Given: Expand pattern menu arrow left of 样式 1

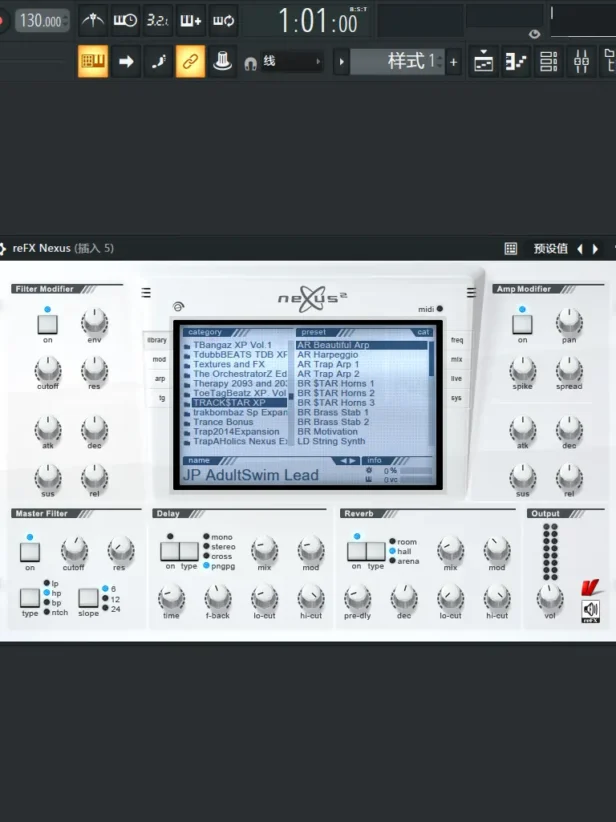Looking at the screenshot, I should tap(341, 61).
